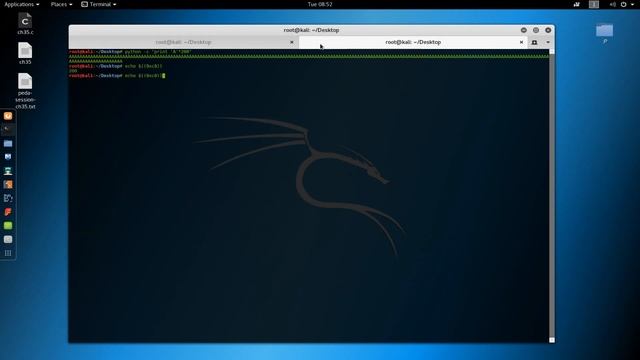This screenshot has height=360, width=640.
Task: Open the Firefox browser from the dock
Action: click(8, 116)
